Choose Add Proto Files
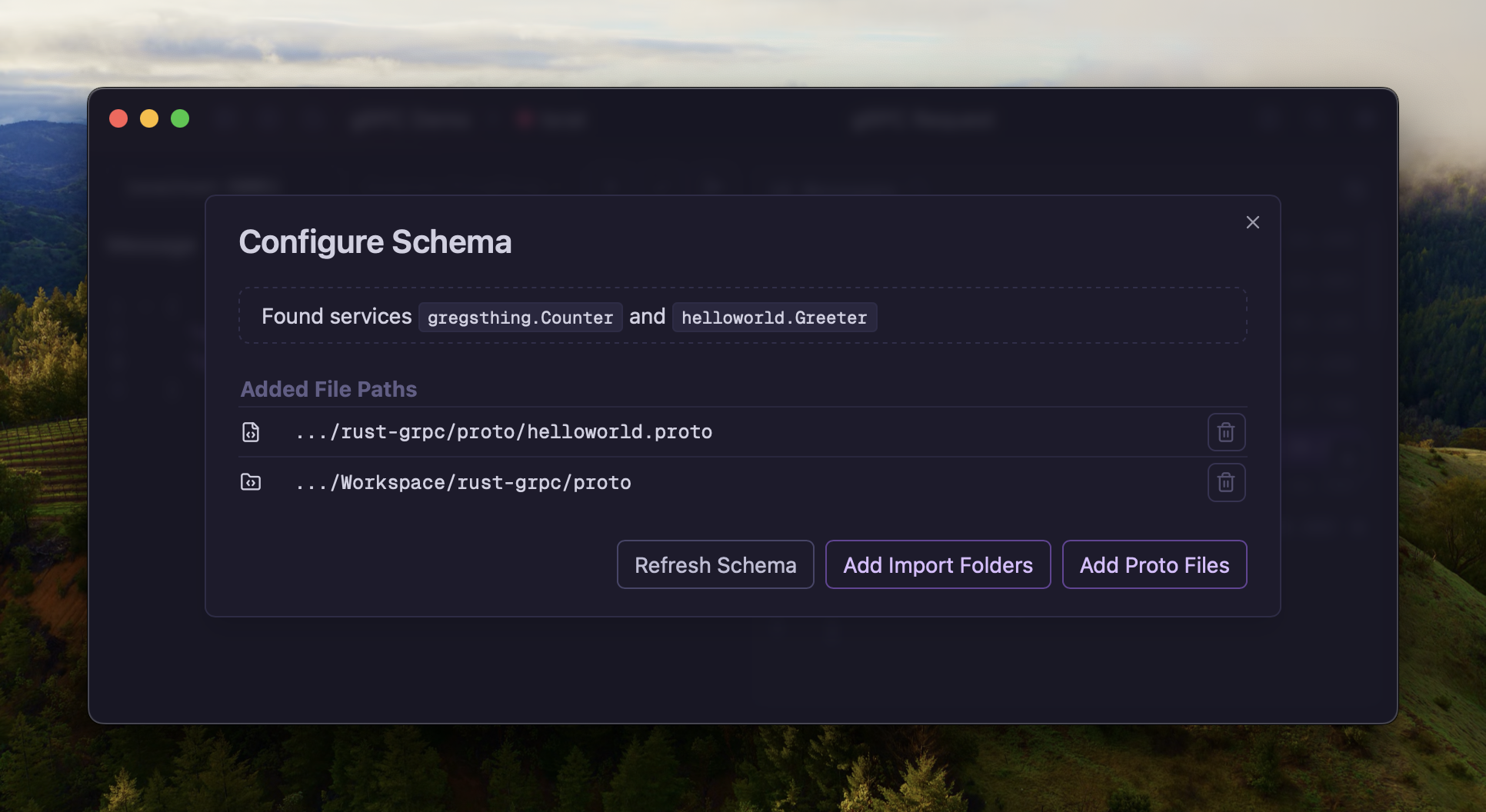The width and height of the screenshot is (1486, 812). 1154,565
